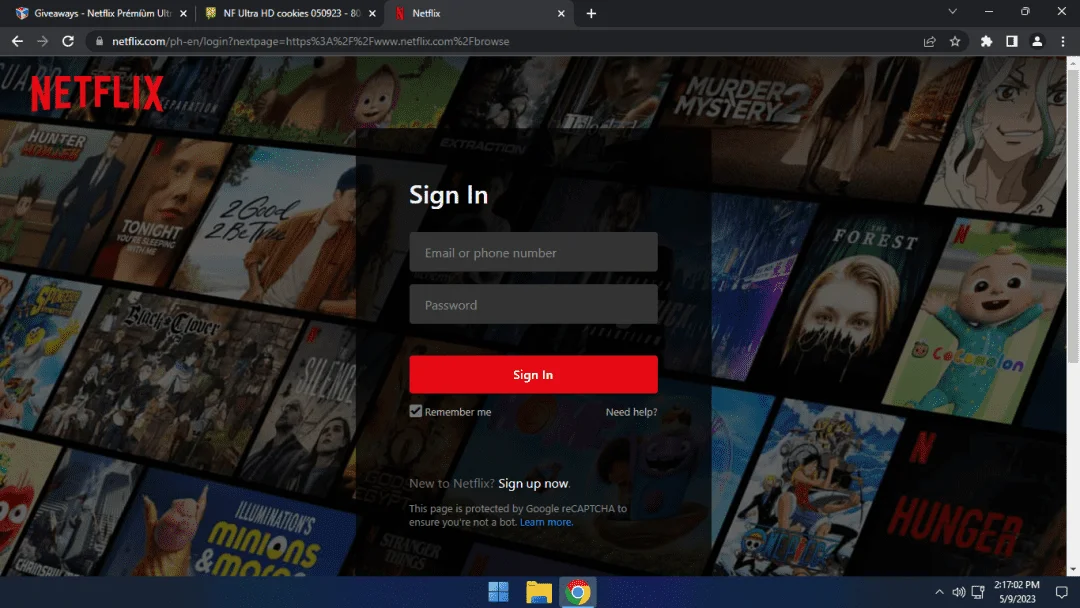The width and height of the screenshot is (1080, 608).
Task: Click the Chrome taskbar icon
Action: pyautogui.click(x=578, y=591)
